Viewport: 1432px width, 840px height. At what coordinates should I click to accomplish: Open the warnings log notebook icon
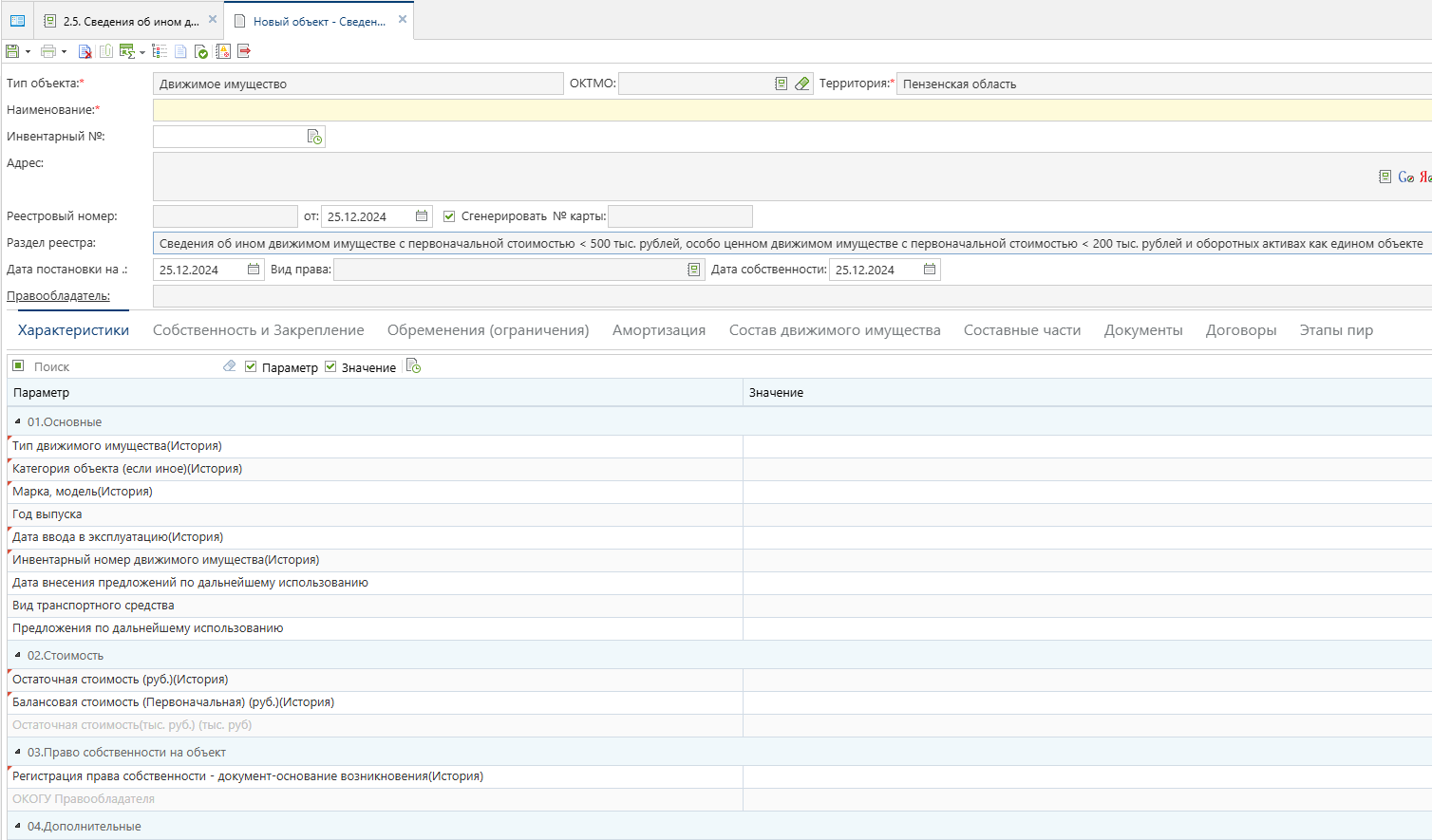[223, 51]
